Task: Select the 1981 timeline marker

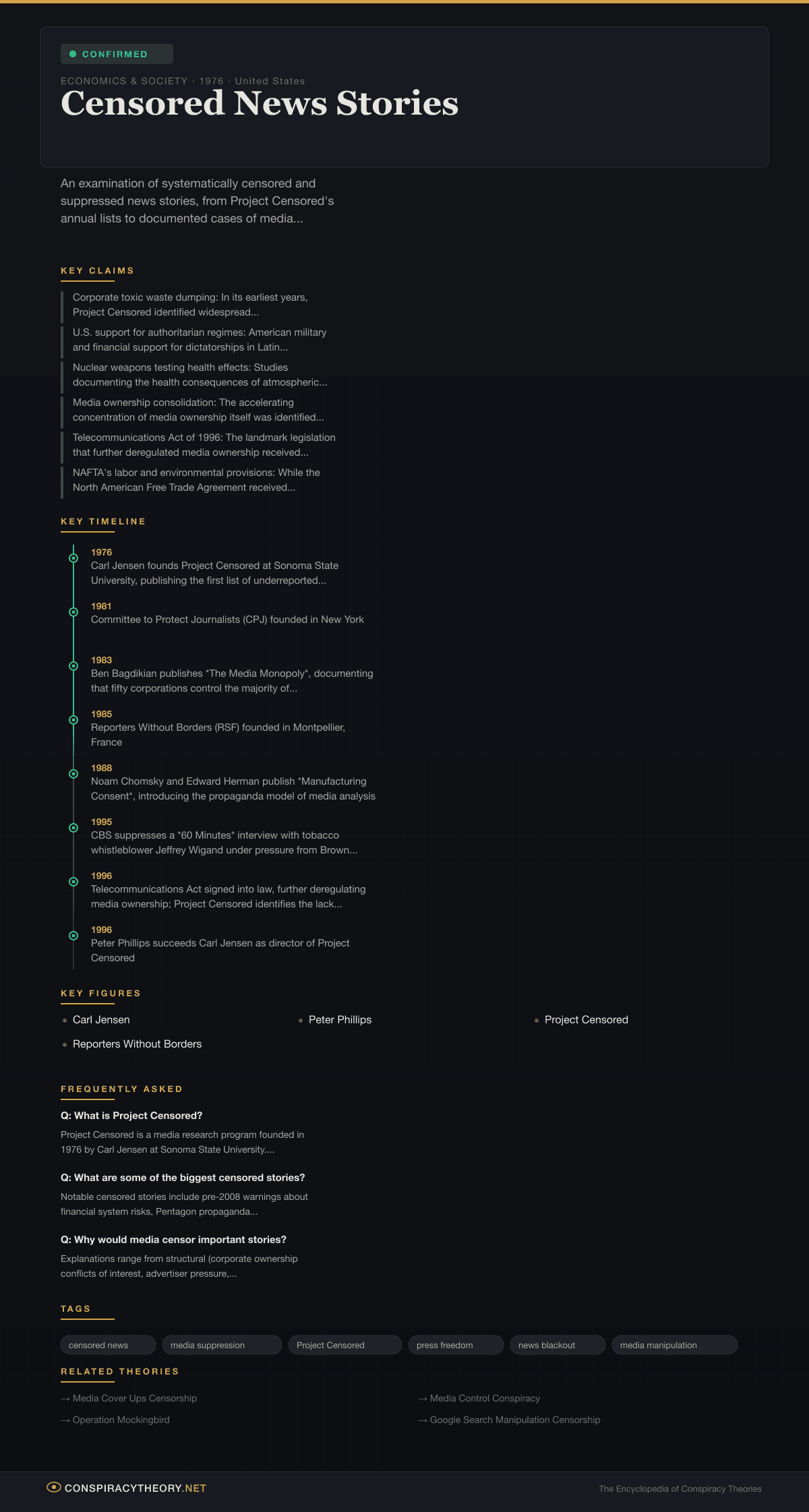Action: [x=73, y=612]
